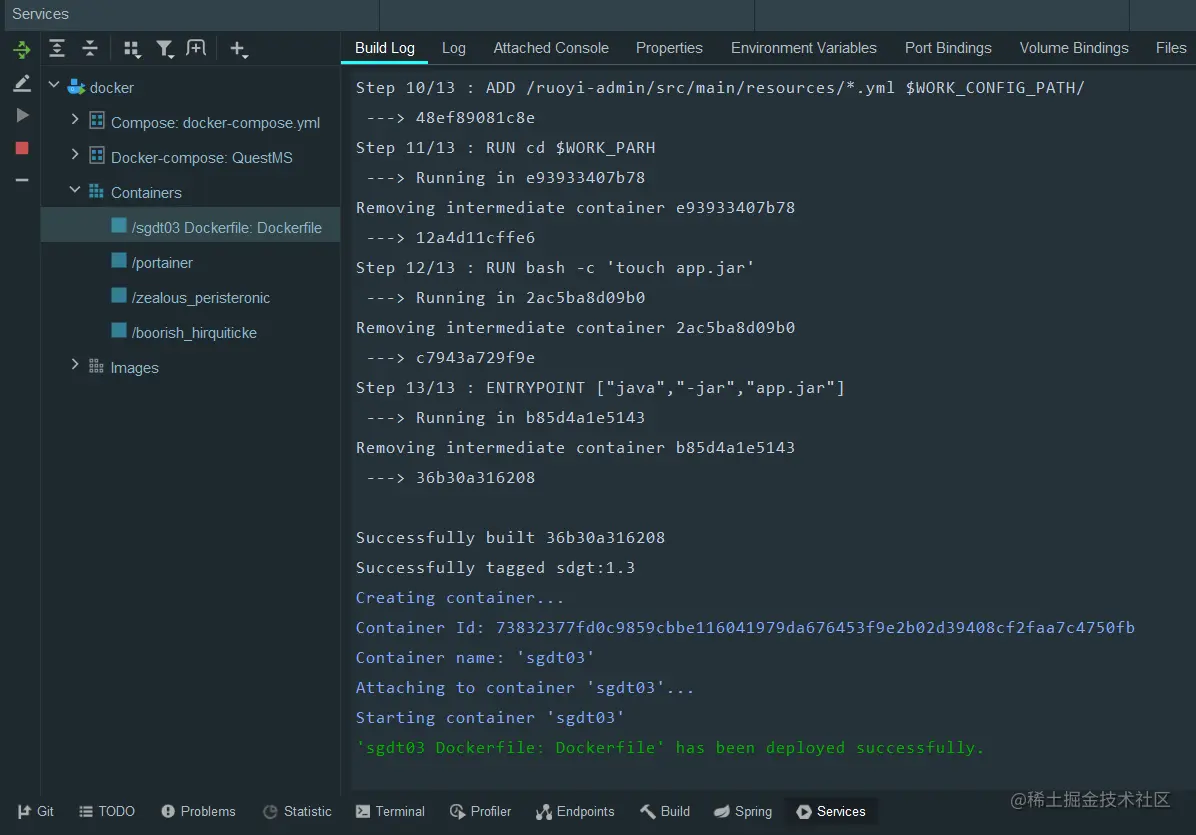Viewport: 1196px width, 835px height.
Task: Click 'Step 13/13 : ENTRYPOINT' log line
Action: tap(600, 387)
